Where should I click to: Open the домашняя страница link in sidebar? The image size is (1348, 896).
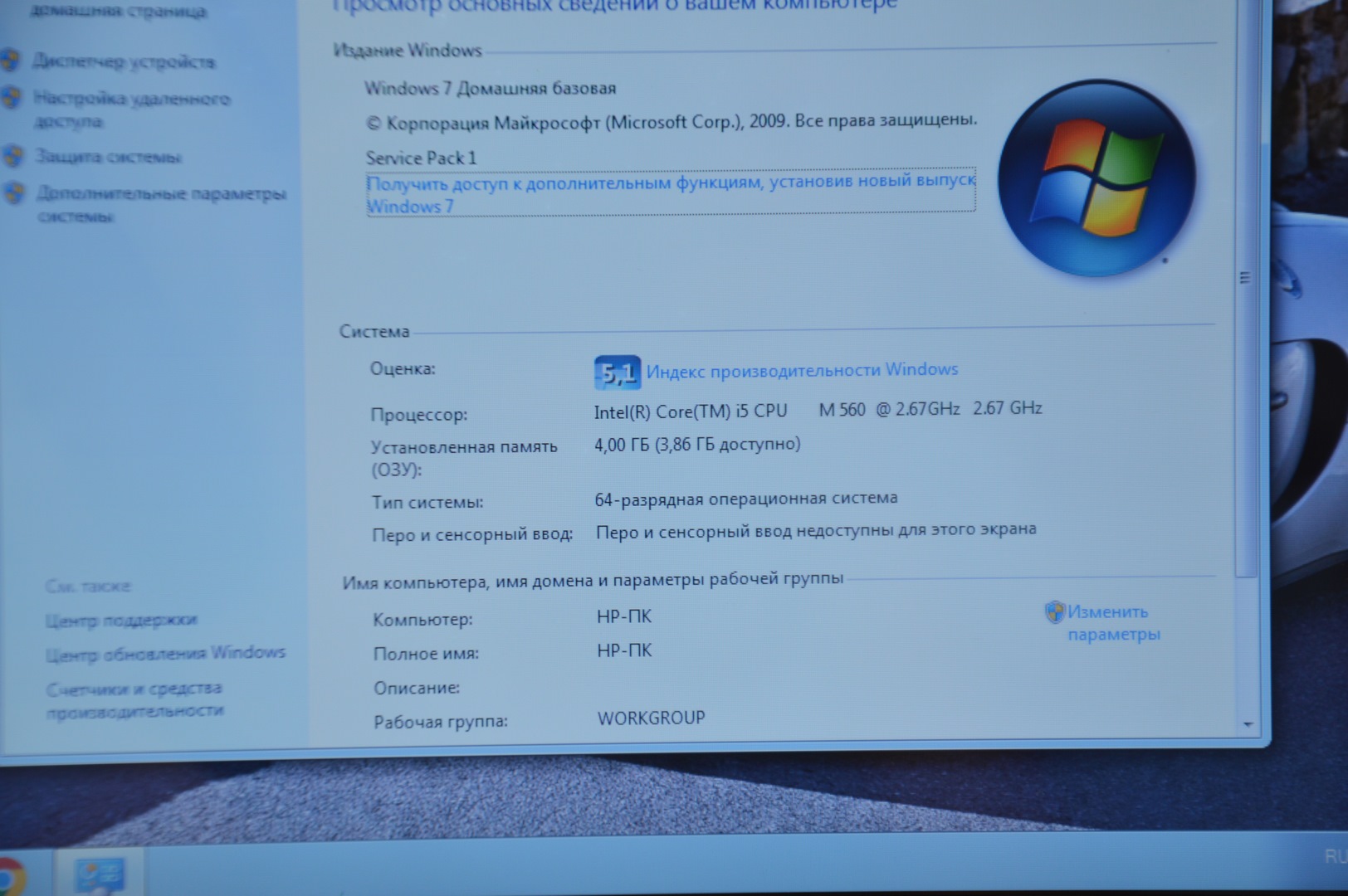coord(118,12)
